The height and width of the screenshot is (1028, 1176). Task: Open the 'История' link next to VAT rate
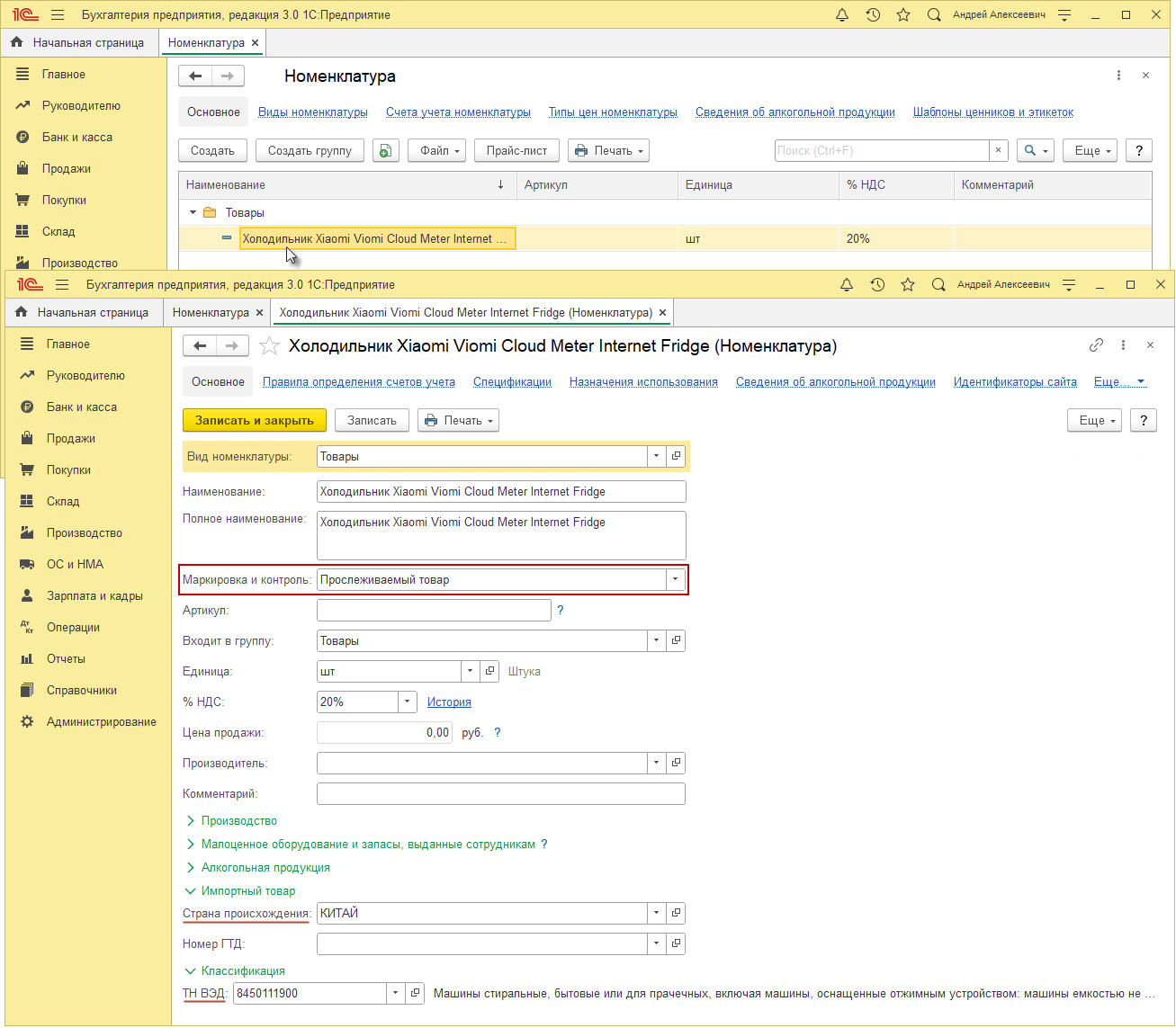pos(449,702)
